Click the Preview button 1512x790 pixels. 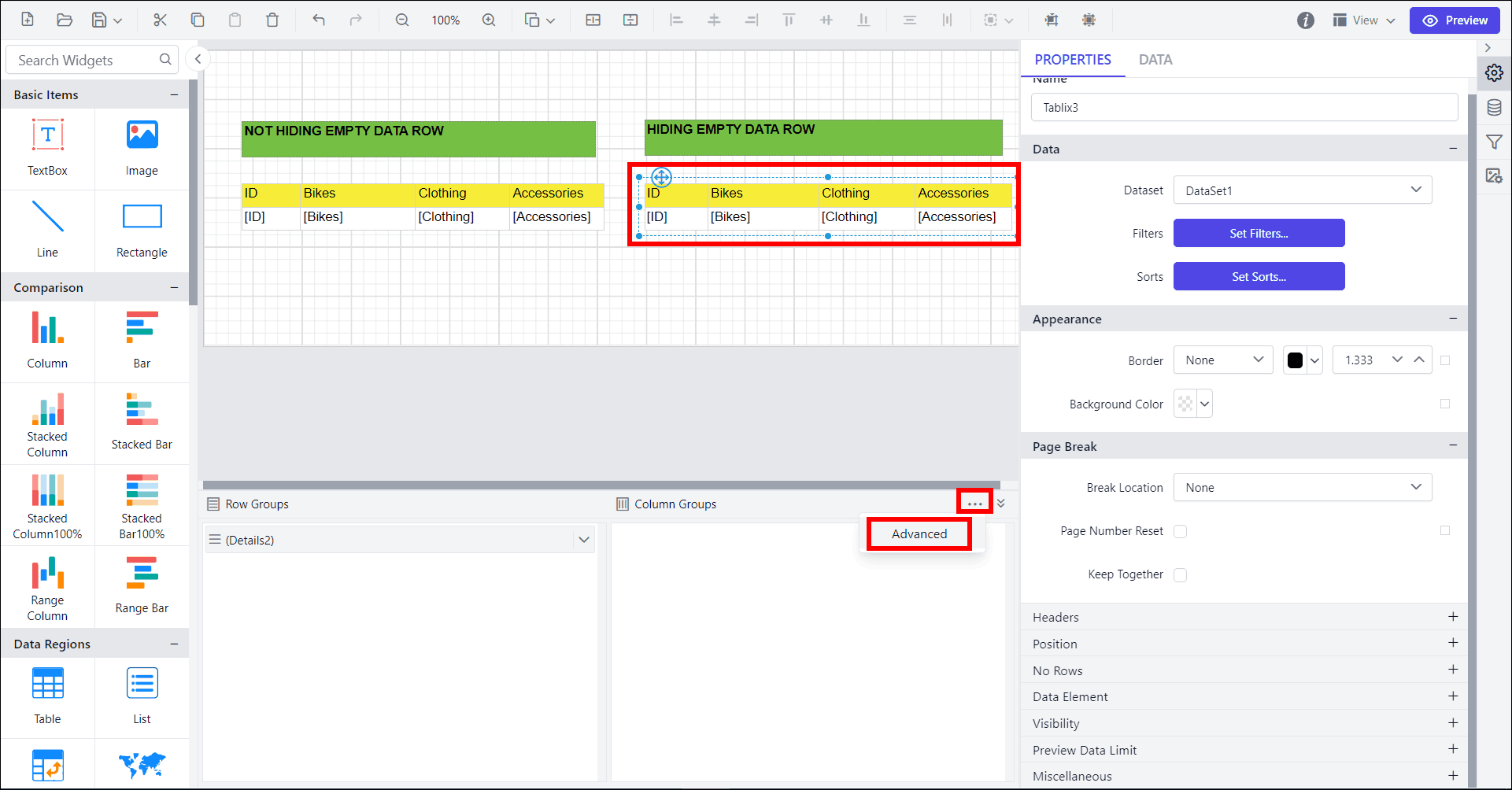1455,20
